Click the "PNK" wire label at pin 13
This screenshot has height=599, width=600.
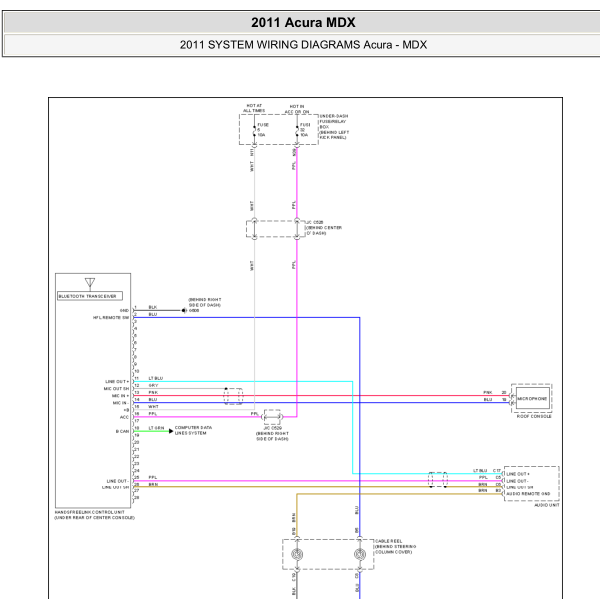(153, 392)
